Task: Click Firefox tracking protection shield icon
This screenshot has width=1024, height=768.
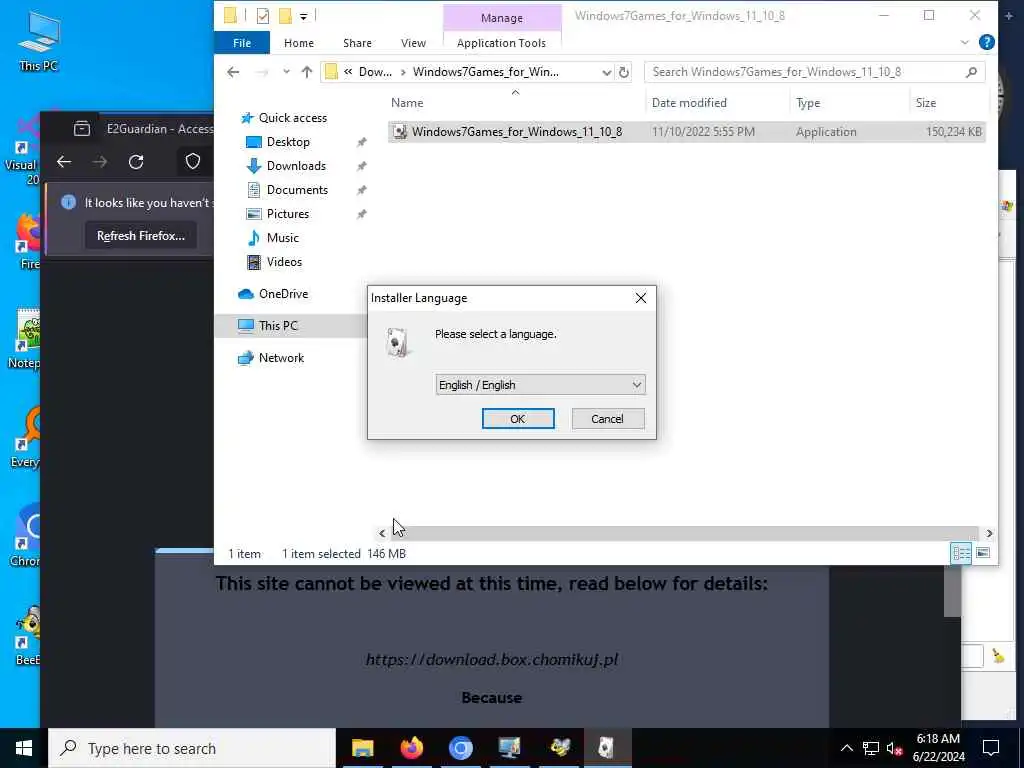Action: point(193,161)
